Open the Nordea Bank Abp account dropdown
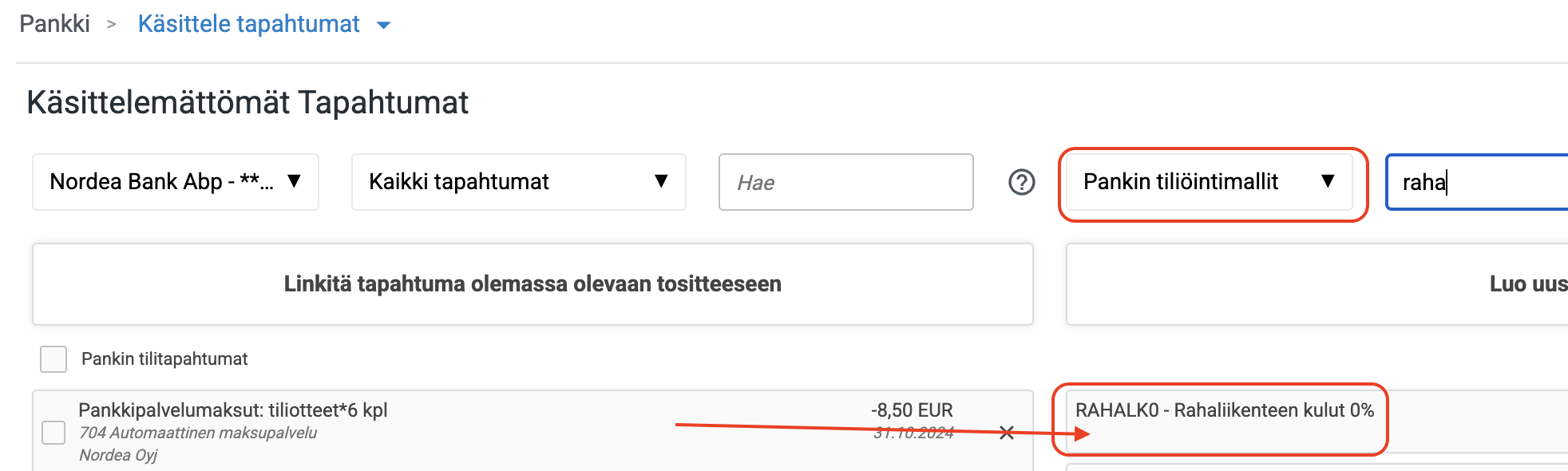The image size is (1568, 471). (176, 182)
